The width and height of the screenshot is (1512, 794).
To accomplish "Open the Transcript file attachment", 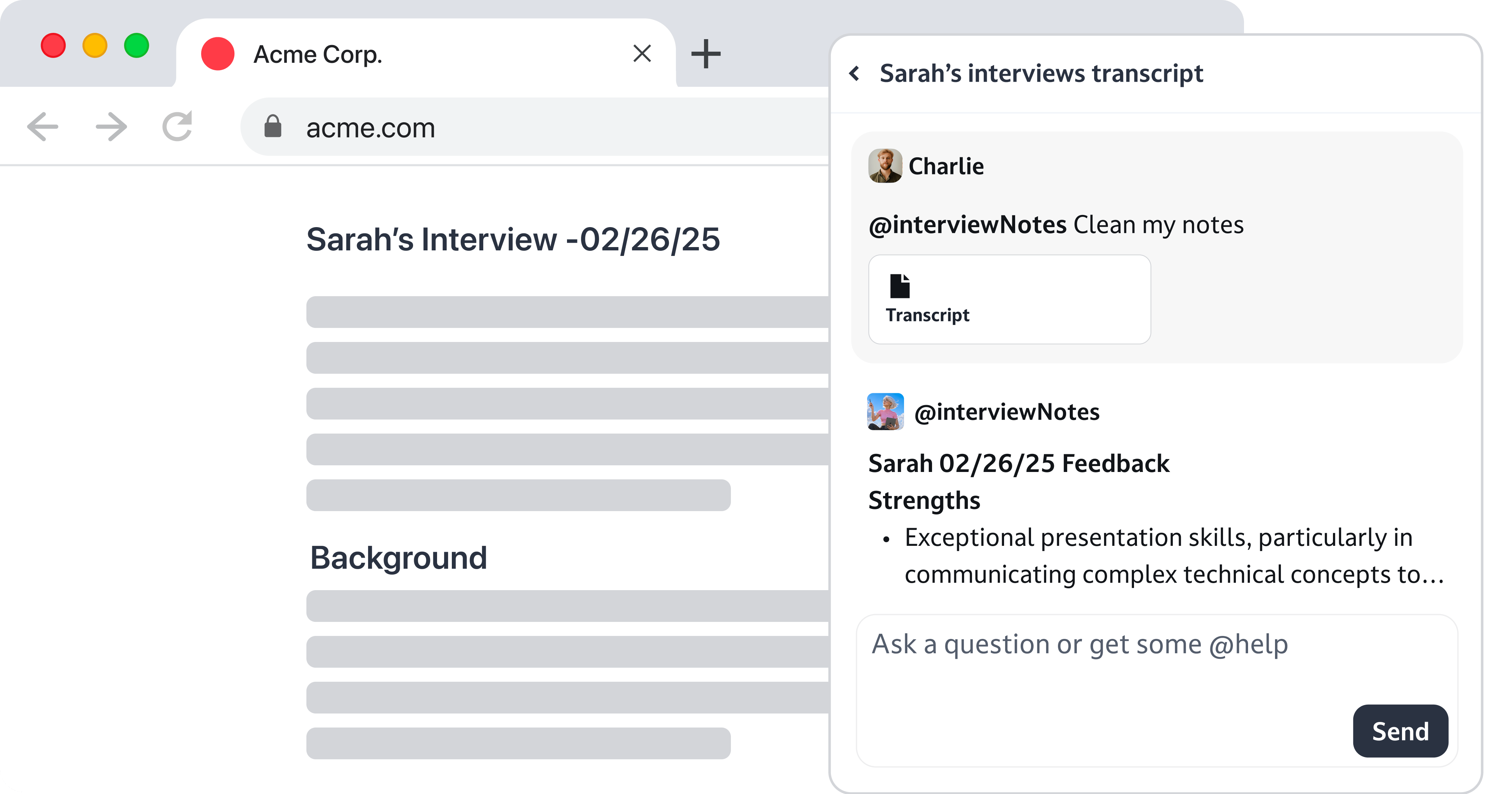I will [x=1009, y=299].
